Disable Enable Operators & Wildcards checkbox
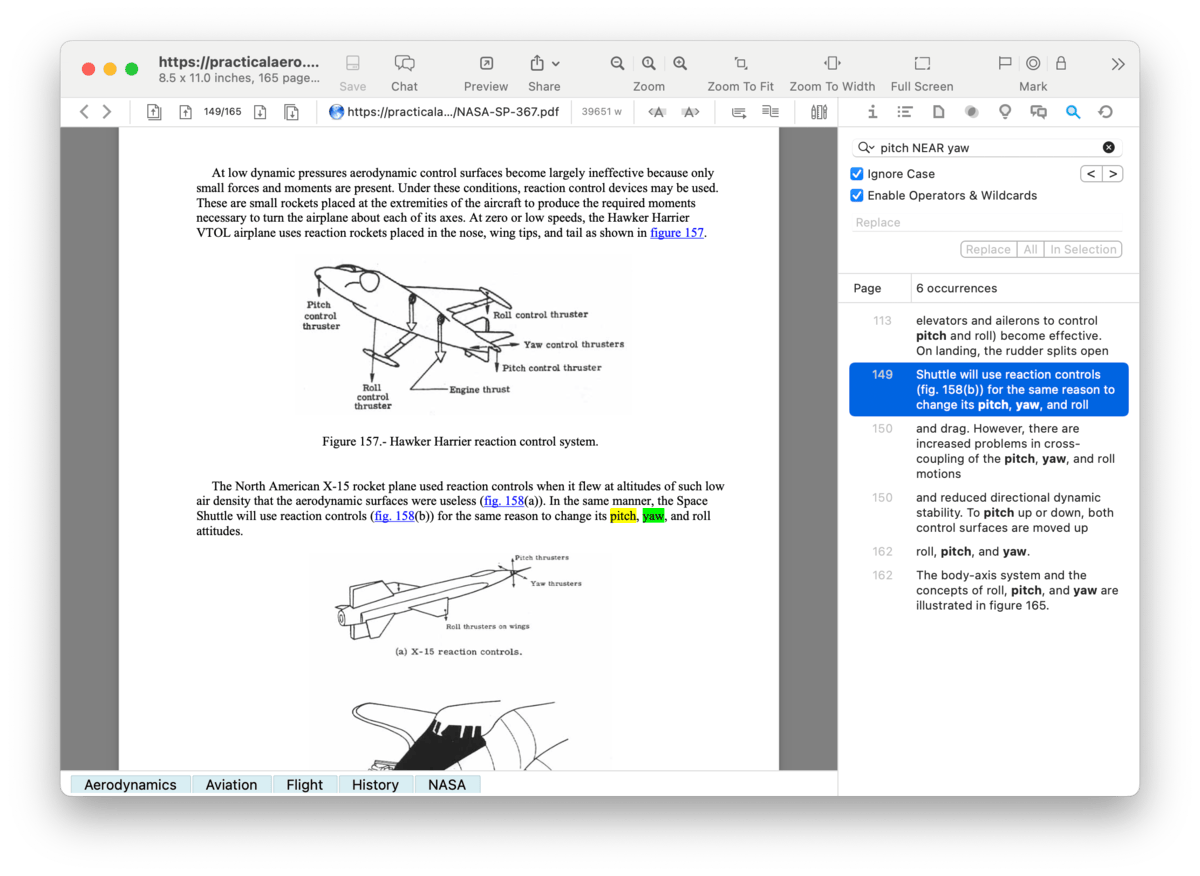 click(x=857, y=196)
